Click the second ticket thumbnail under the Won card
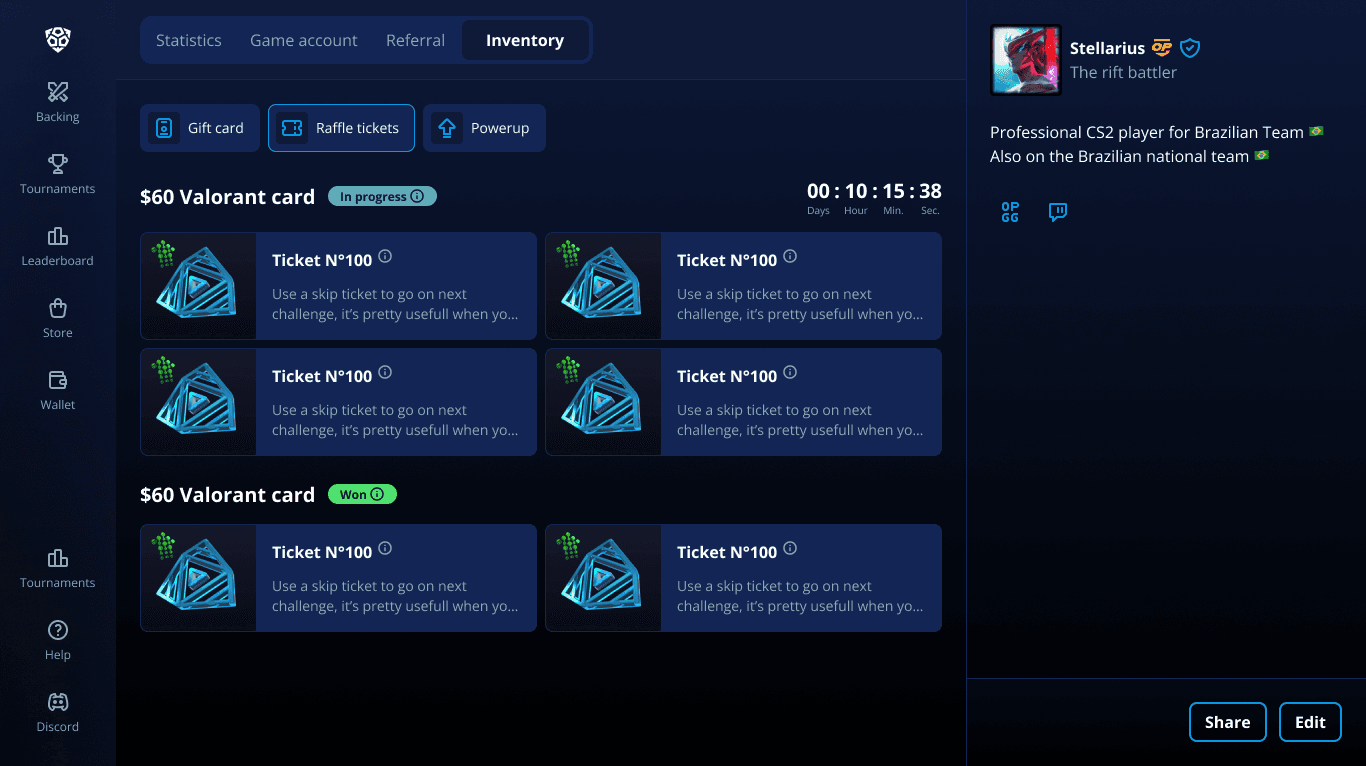The height and width of the screenshot is (766, 1366). [604, 578]
